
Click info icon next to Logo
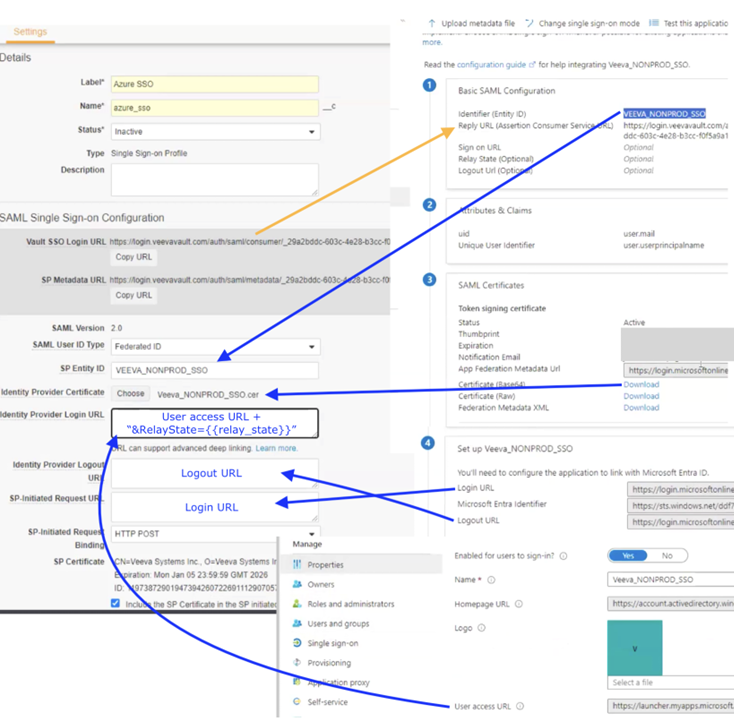(482, 628)
